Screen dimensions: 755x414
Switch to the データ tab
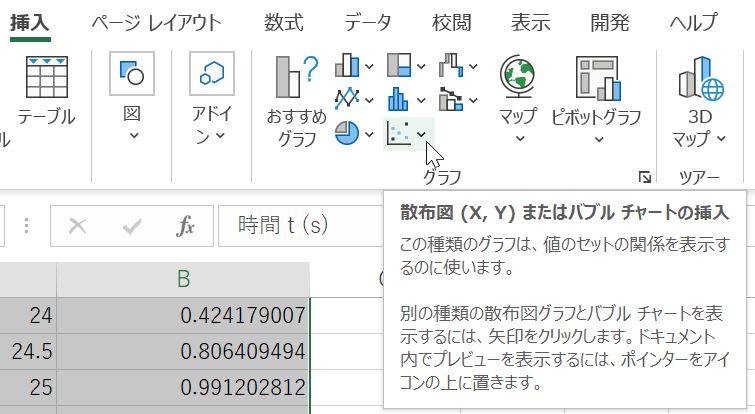click(x=368, y=23)
